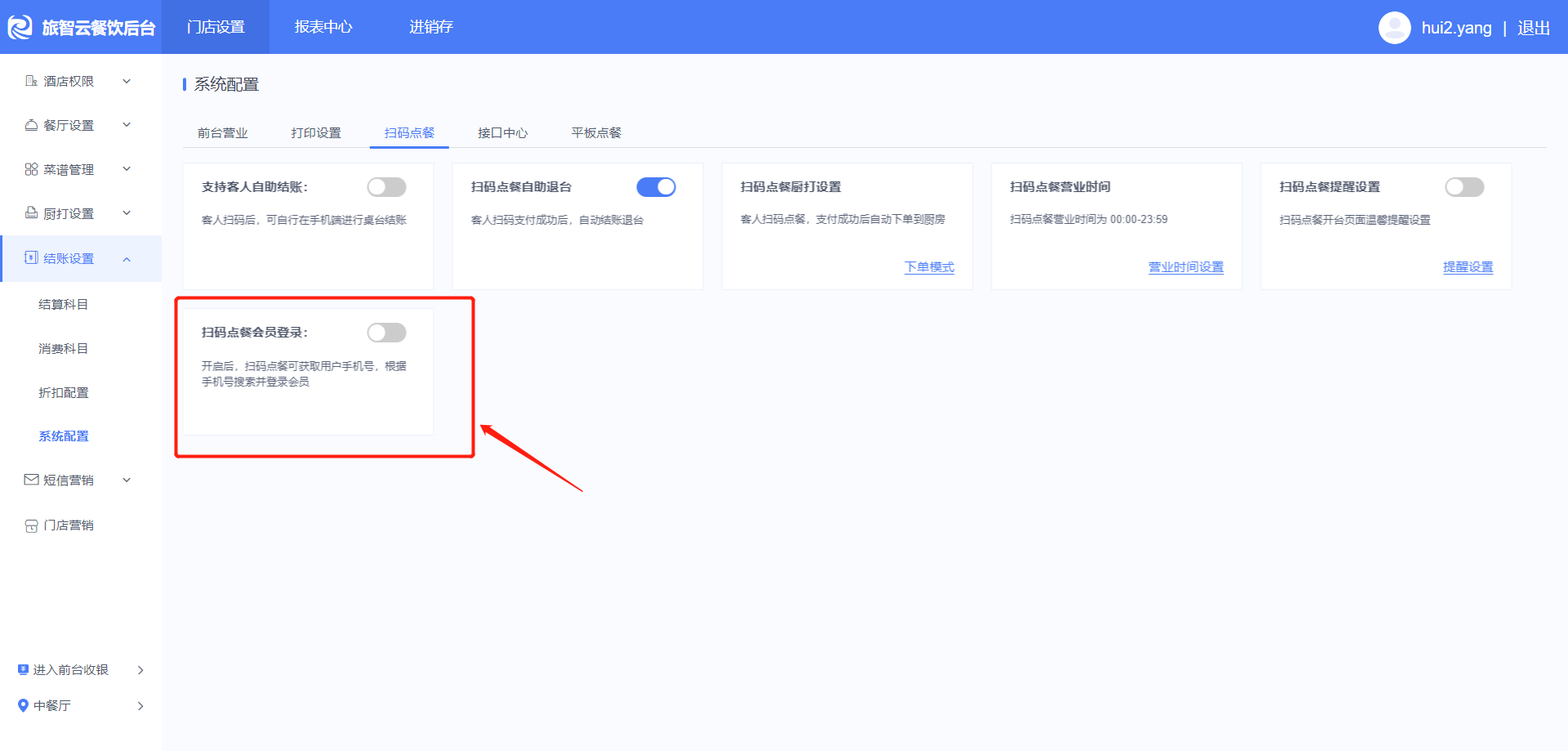
Task: Open 消费科目 submenu item
Action: coord(63,348)
